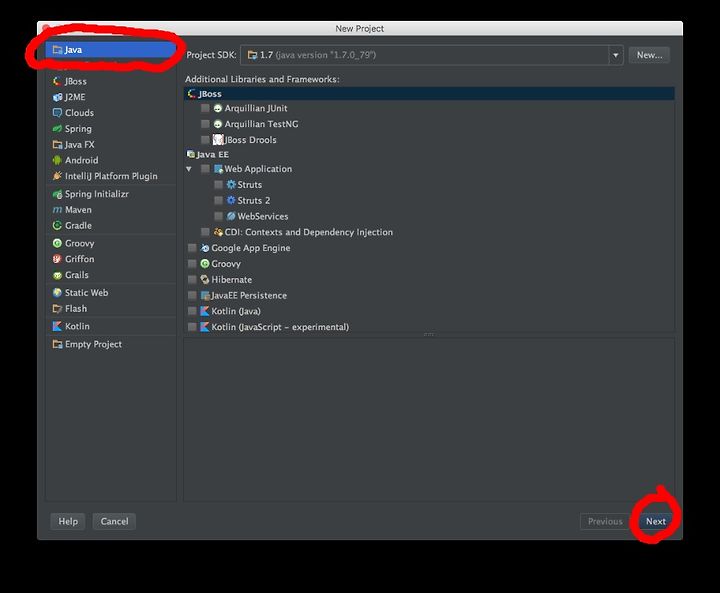Image resolution: width=720 pixels, height=593 pixels.
Task: Enable the Hibernate checkbox
Action: (x=192, y=279)
